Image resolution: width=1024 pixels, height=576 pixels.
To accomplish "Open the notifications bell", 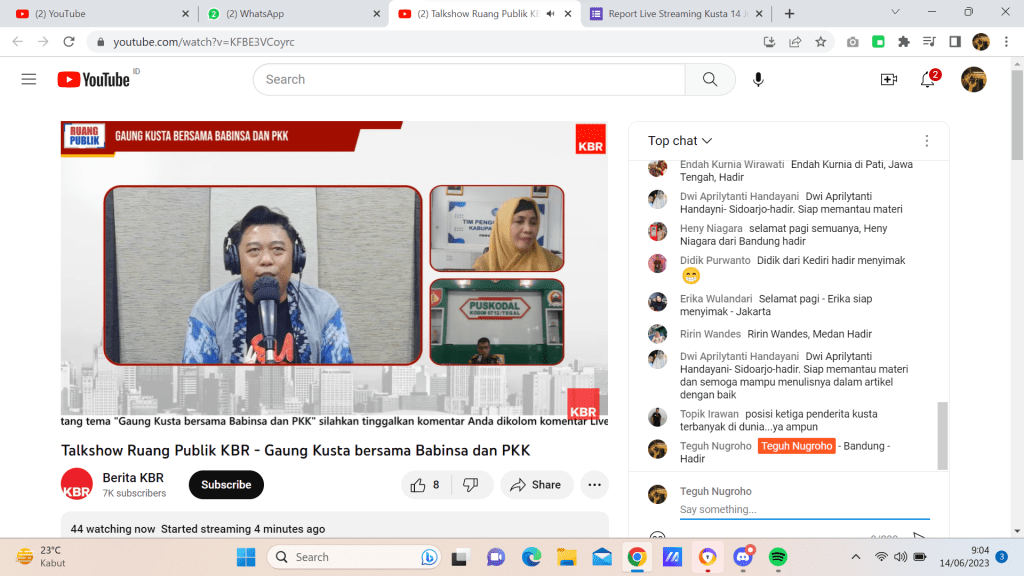I will click(927, 80).
